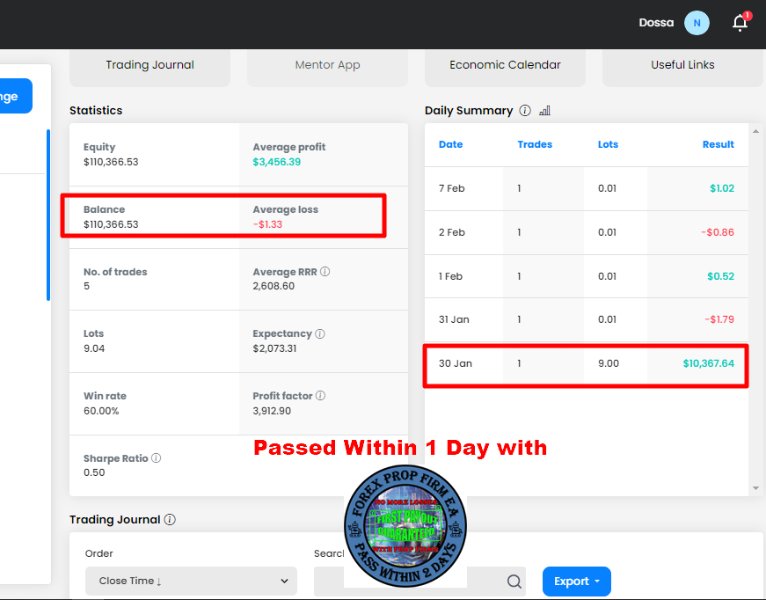Click the Average loss -$1.33 value
Viewport: 766px width, 600px height.
268,224
